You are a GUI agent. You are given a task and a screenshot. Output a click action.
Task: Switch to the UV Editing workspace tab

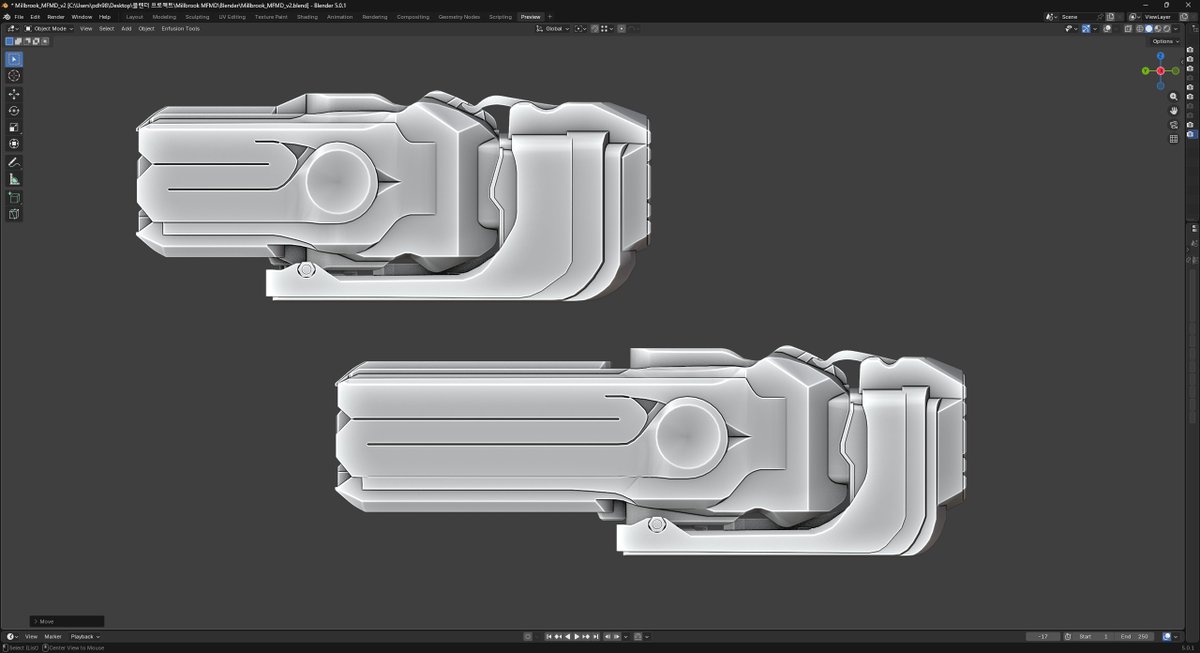point(232,17)
